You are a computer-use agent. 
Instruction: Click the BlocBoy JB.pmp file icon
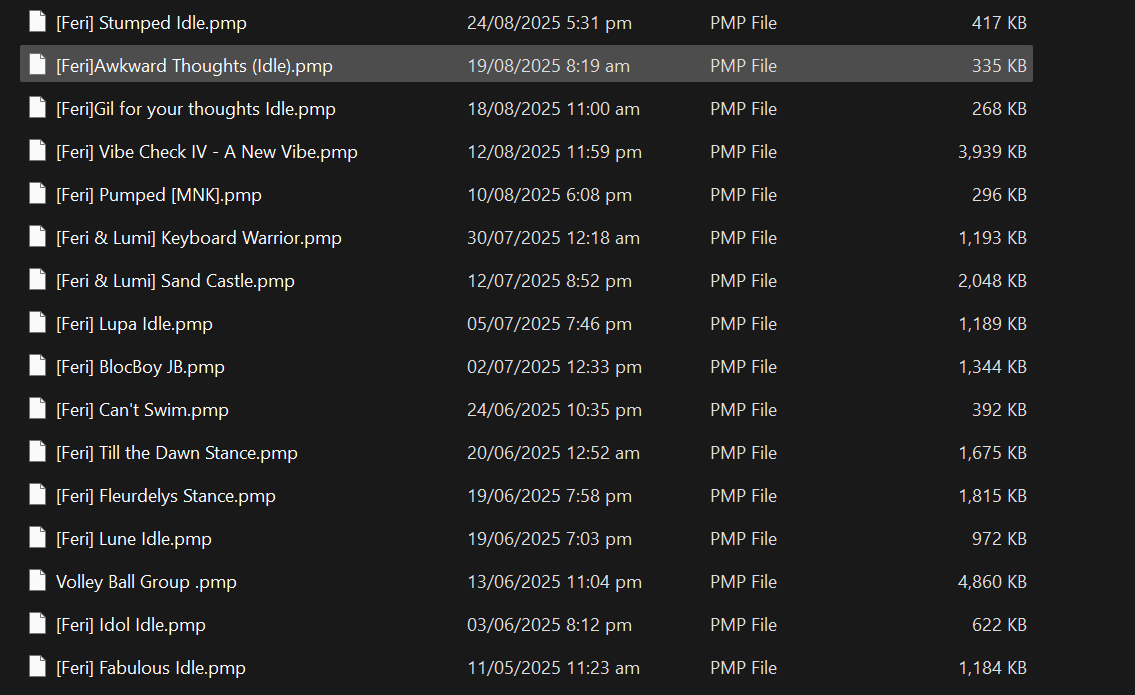[38, 366]
